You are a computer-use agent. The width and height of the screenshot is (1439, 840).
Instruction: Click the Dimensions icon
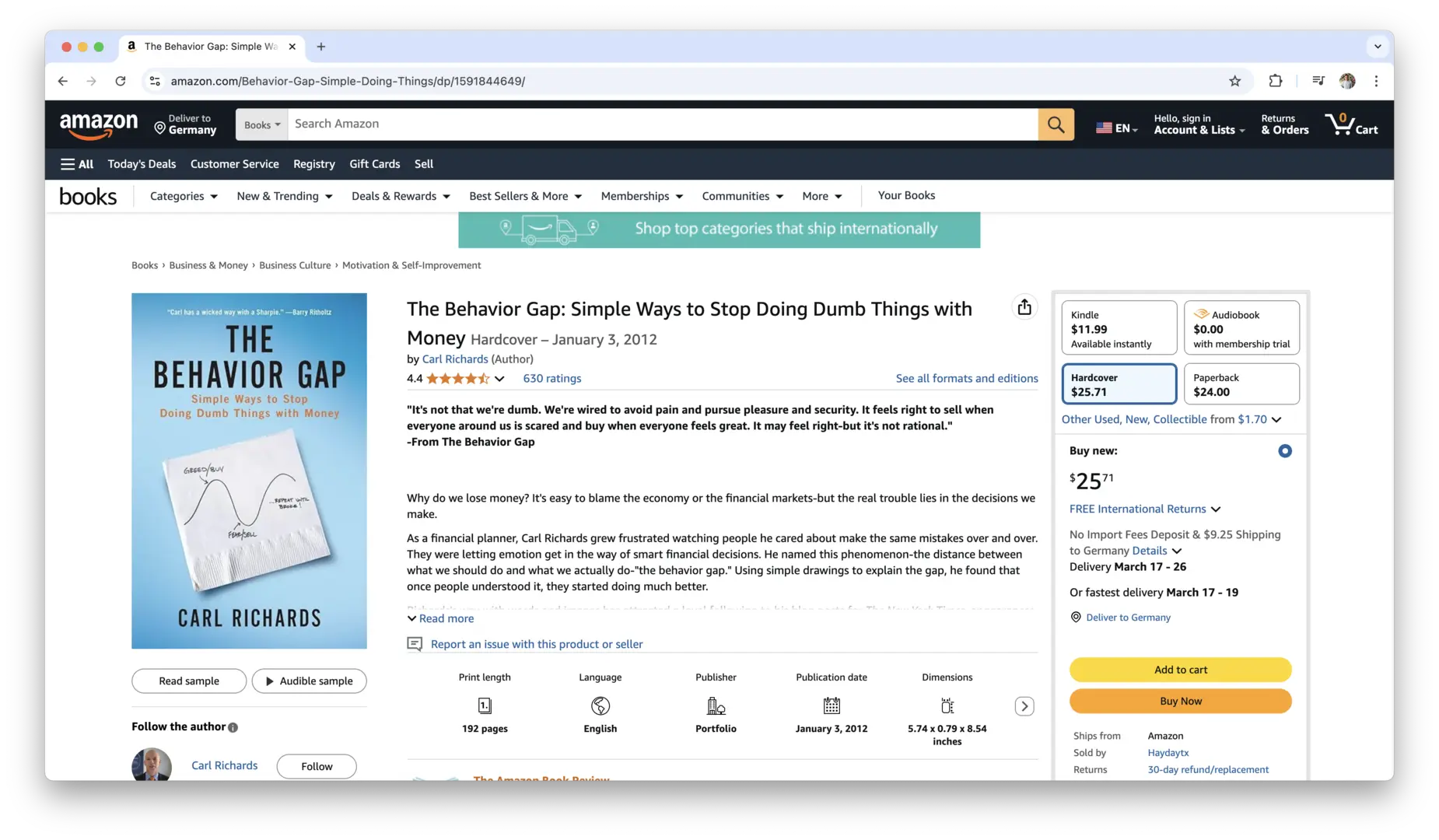click(947, 705)
